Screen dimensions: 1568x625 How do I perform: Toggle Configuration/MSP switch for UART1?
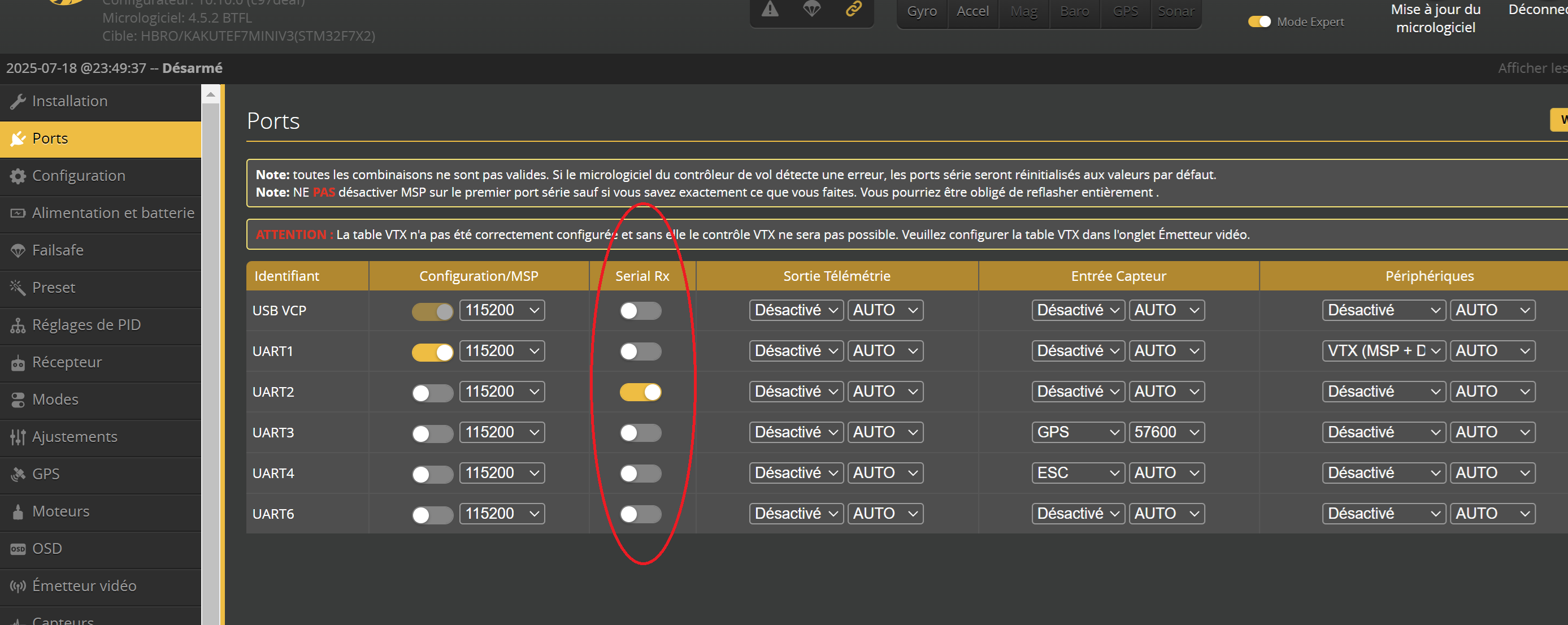point(432,351)
